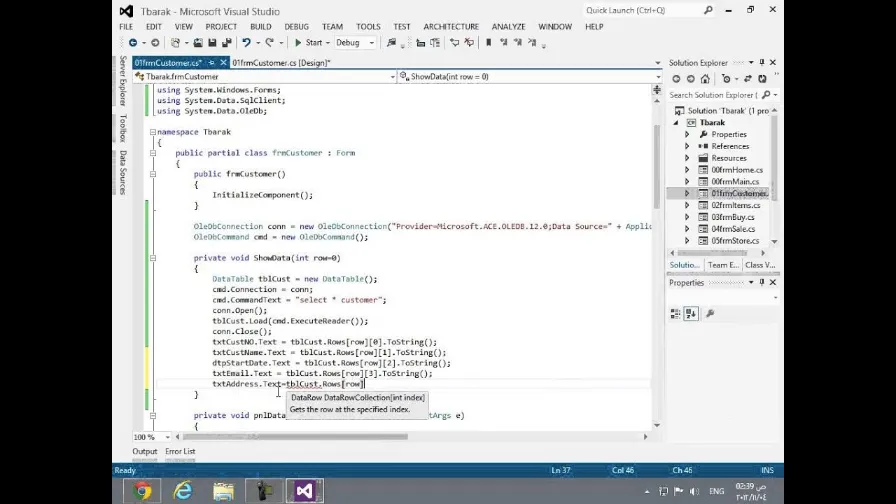Open Property Pages wrench icon
The height and width of the screenshot is (504, 896).
tap(710, 313)
